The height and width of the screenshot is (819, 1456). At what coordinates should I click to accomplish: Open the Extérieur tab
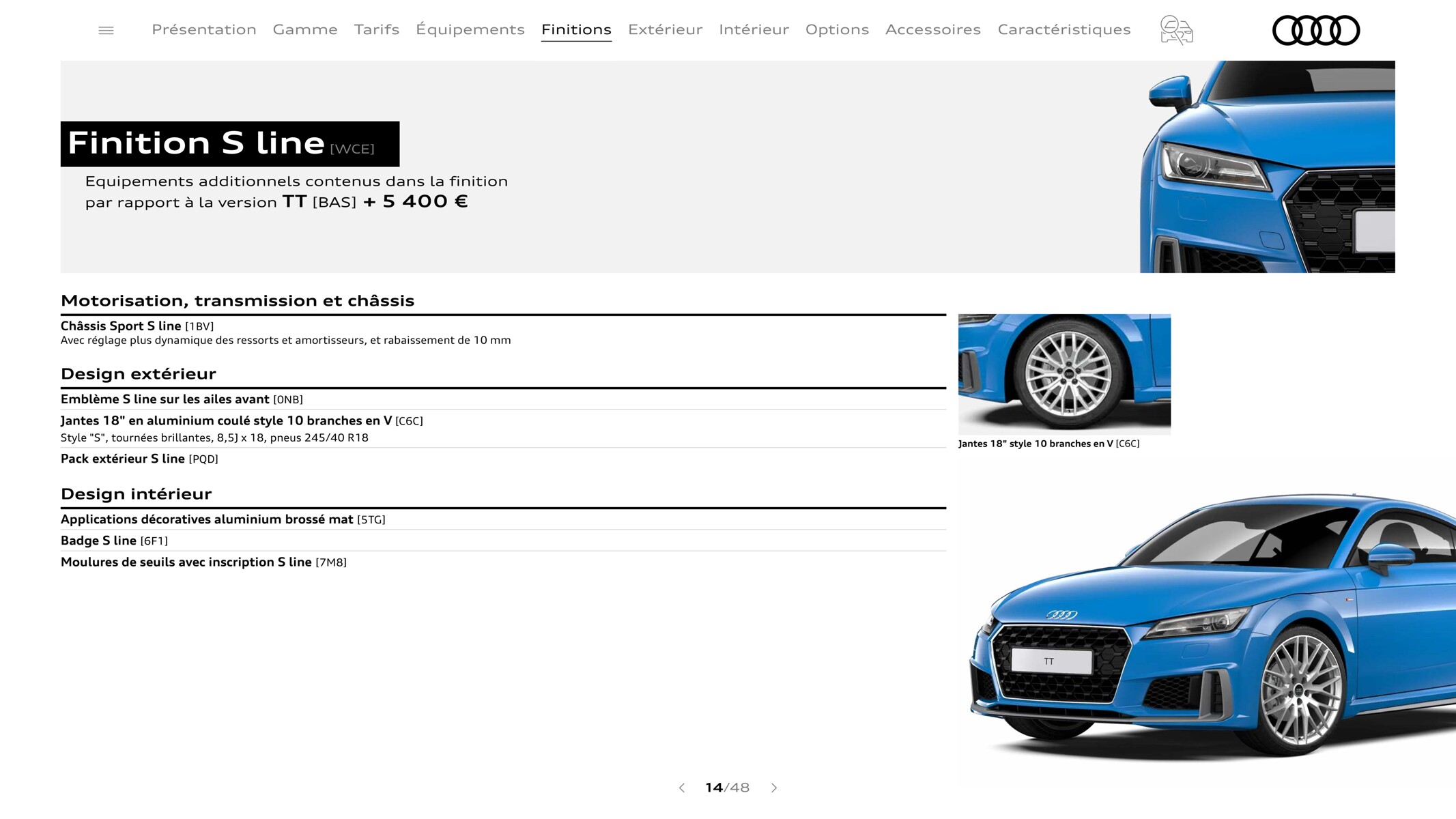point(666,29)
